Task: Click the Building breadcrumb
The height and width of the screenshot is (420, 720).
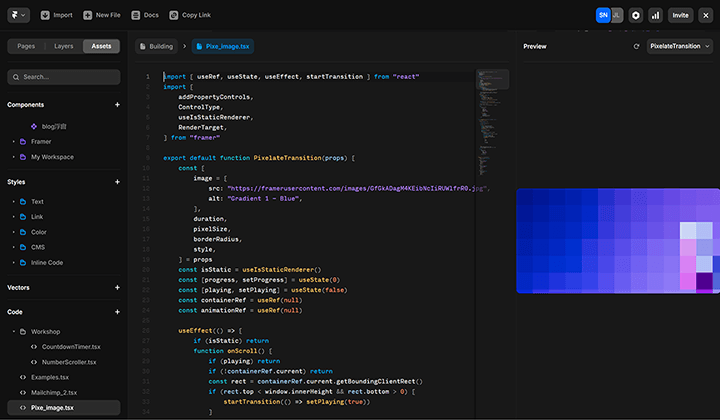Action: pos(157,46)
